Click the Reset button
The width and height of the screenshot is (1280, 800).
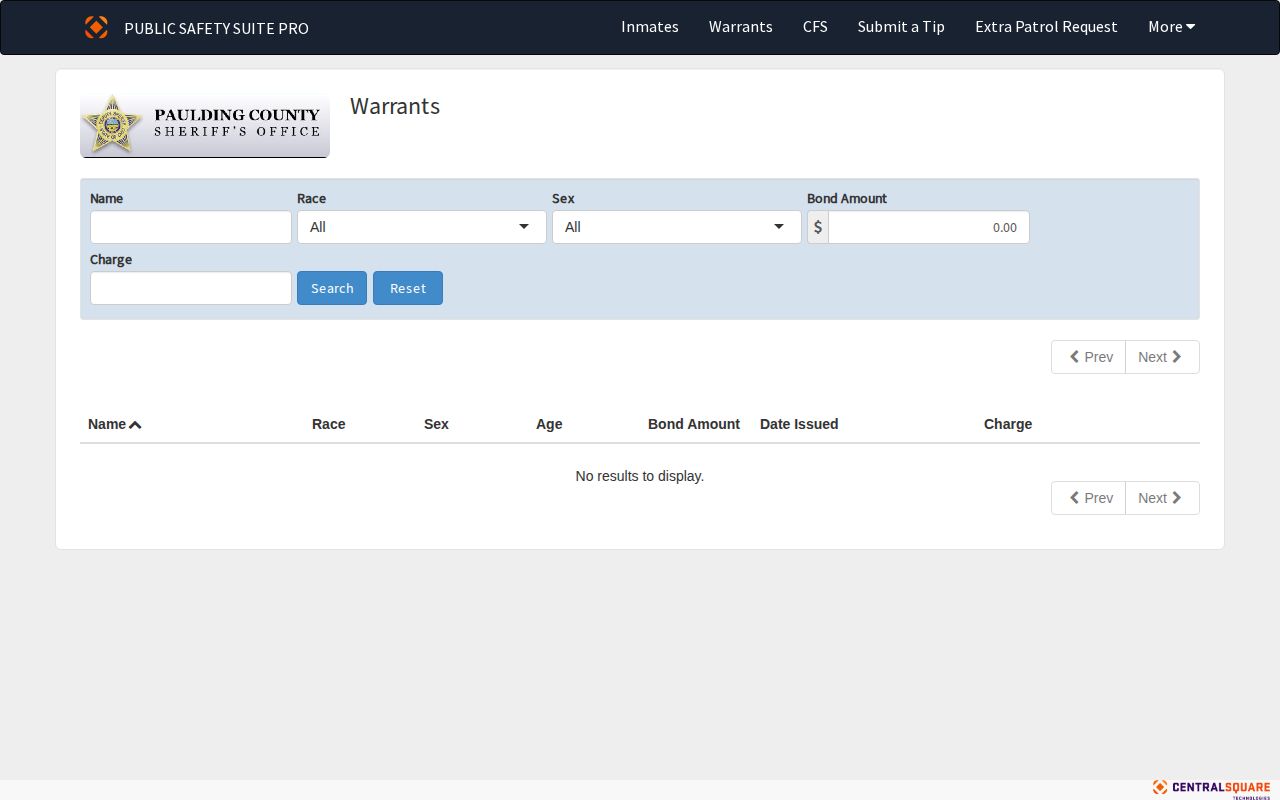coord(408,288)
